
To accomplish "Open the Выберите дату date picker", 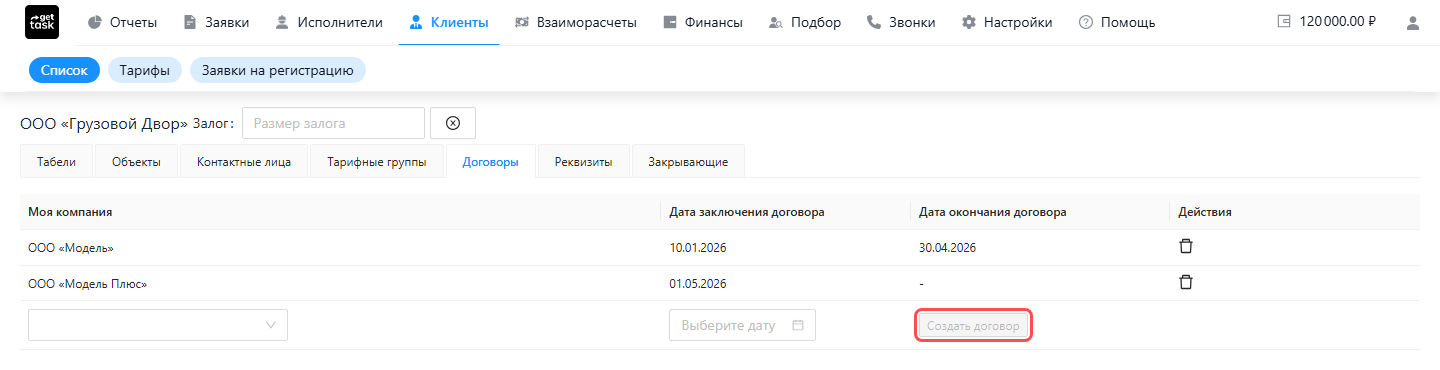I will pyautogui.click(x=742, y=325).
